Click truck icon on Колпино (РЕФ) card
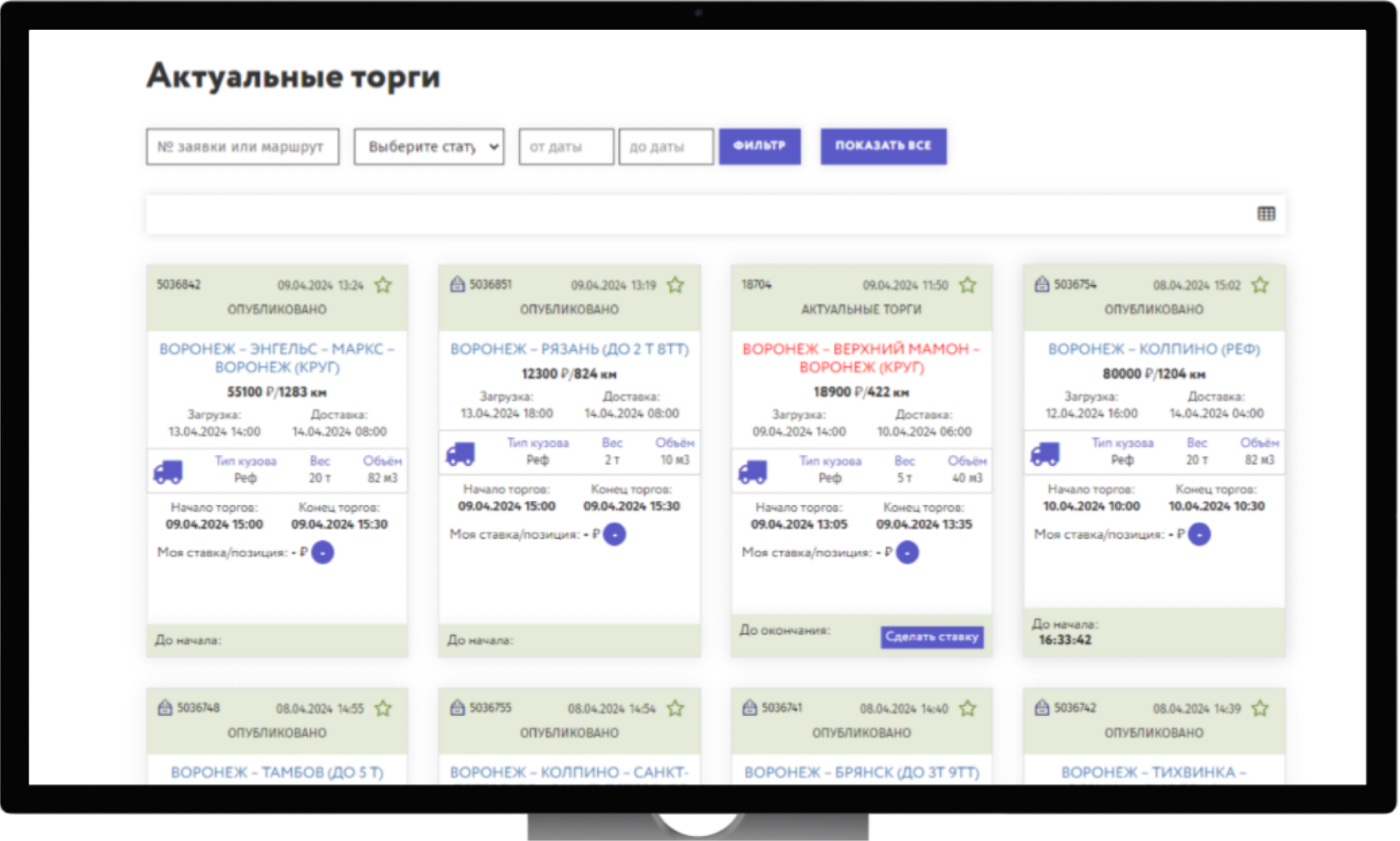The image size is (1400, 841). 1045,453
